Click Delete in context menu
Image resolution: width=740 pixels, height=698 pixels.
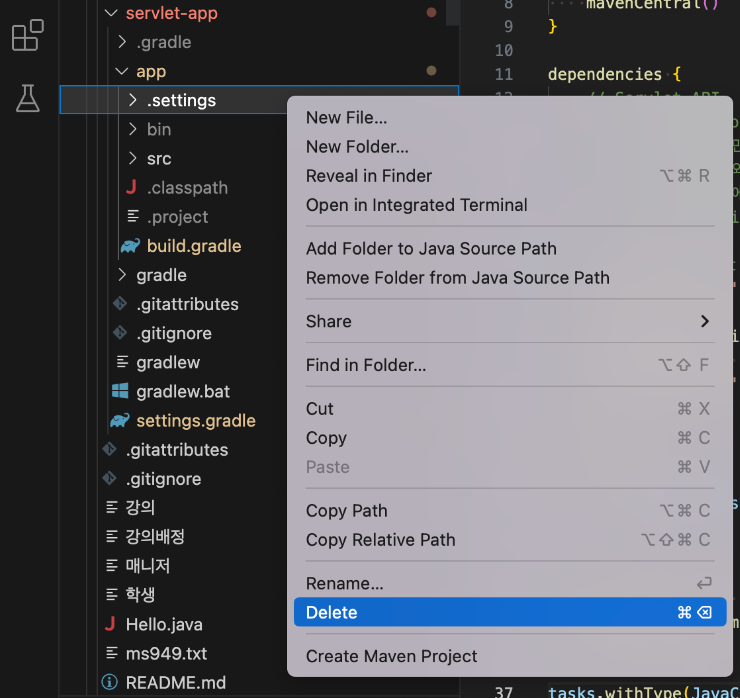click(510, 613)
